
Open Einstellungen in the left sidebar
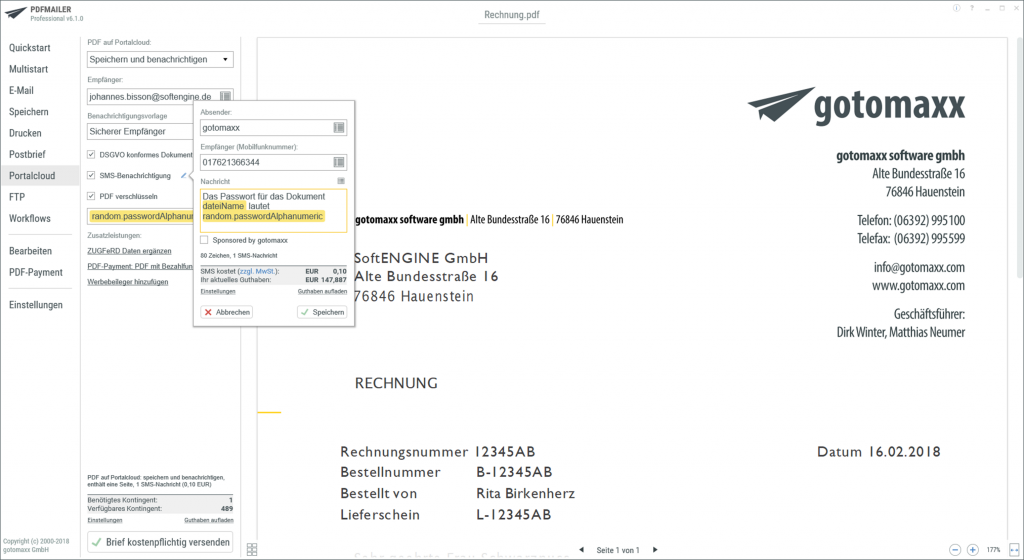click(x=36, y=305)
